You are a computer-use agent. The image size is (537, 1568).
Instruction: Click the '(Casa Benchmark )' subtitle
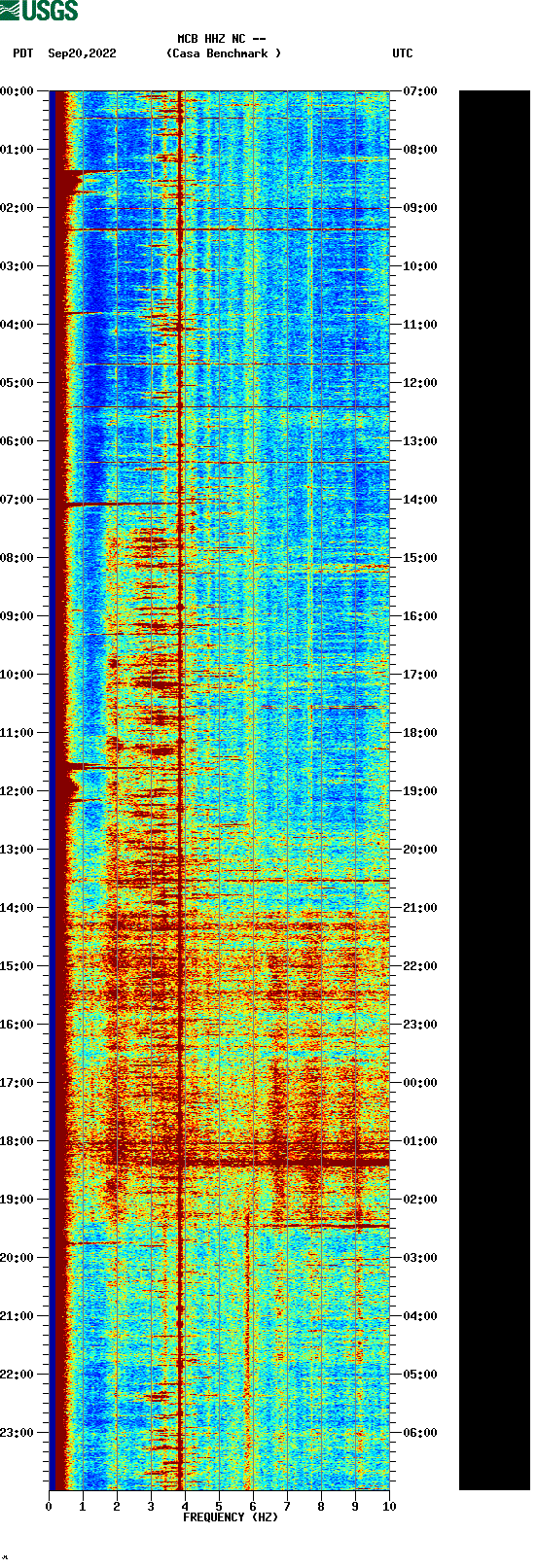pyautogui.click(x=224, y=53)
